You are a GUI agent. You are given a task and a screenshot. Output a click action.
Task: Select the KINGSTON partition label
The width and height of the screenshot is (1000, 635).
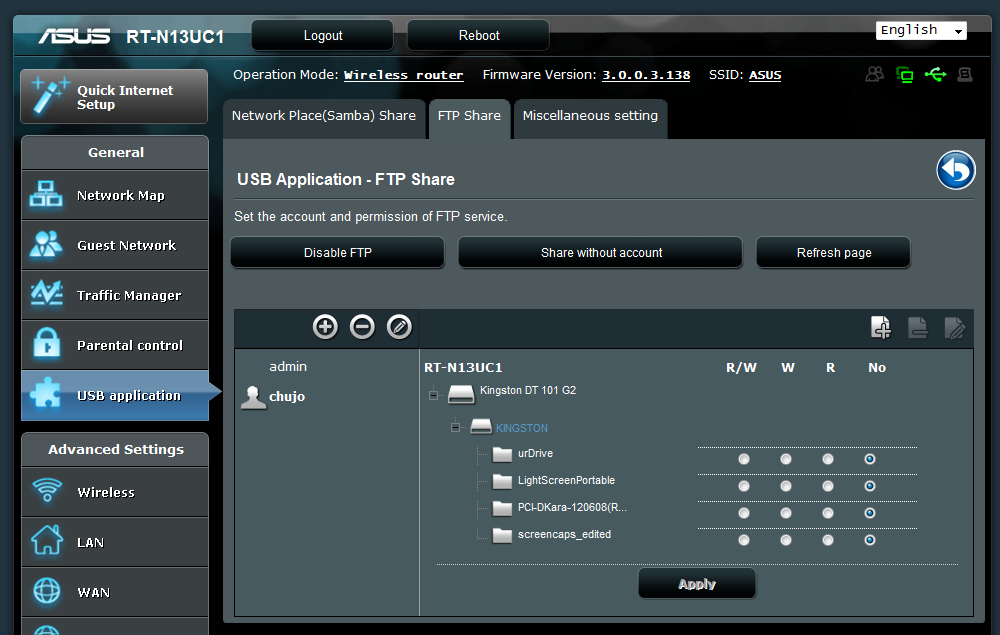(x=522, y=428)
